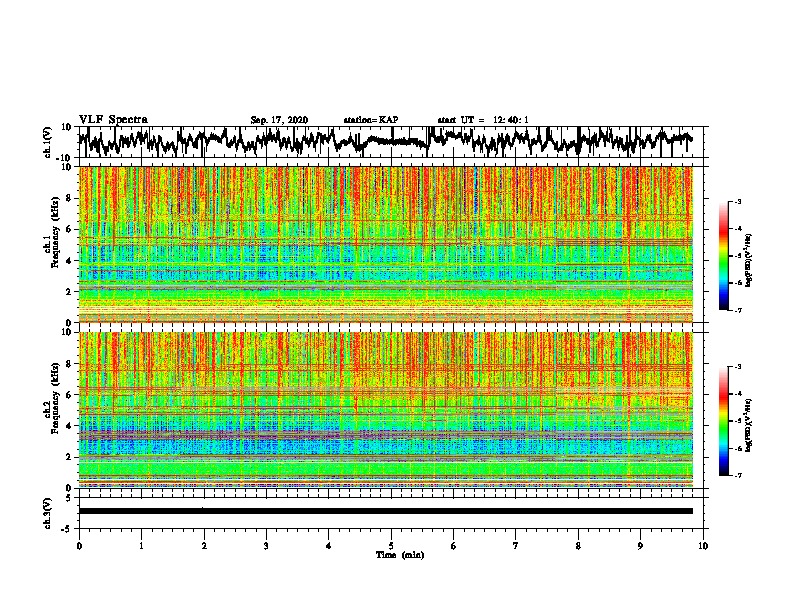Click the ch.1 voltage waveform trace
The height and width of the screenshot is (612, 792).
pyautogui.click(x=385, y=141)
